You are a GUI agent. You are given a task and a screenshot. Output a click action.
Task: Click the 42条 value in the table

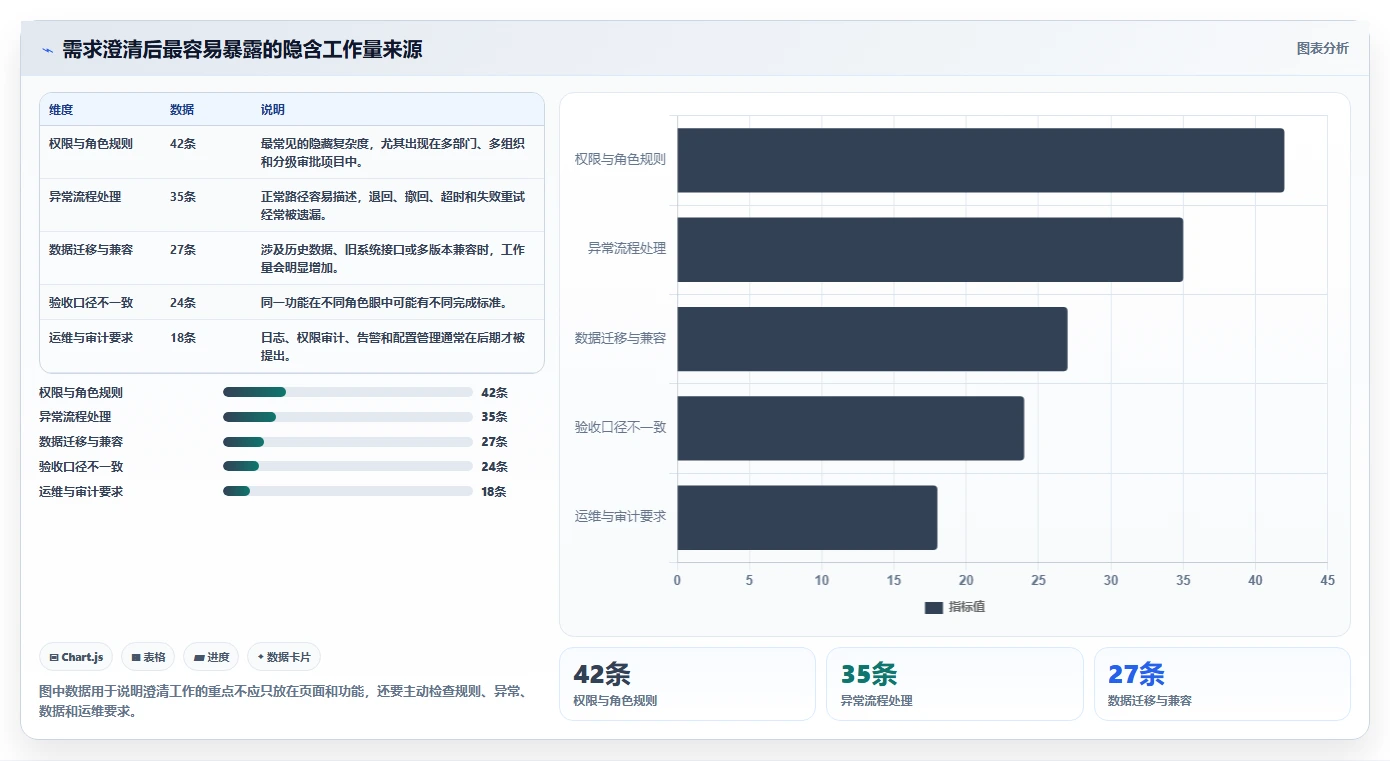pos(183,144)
